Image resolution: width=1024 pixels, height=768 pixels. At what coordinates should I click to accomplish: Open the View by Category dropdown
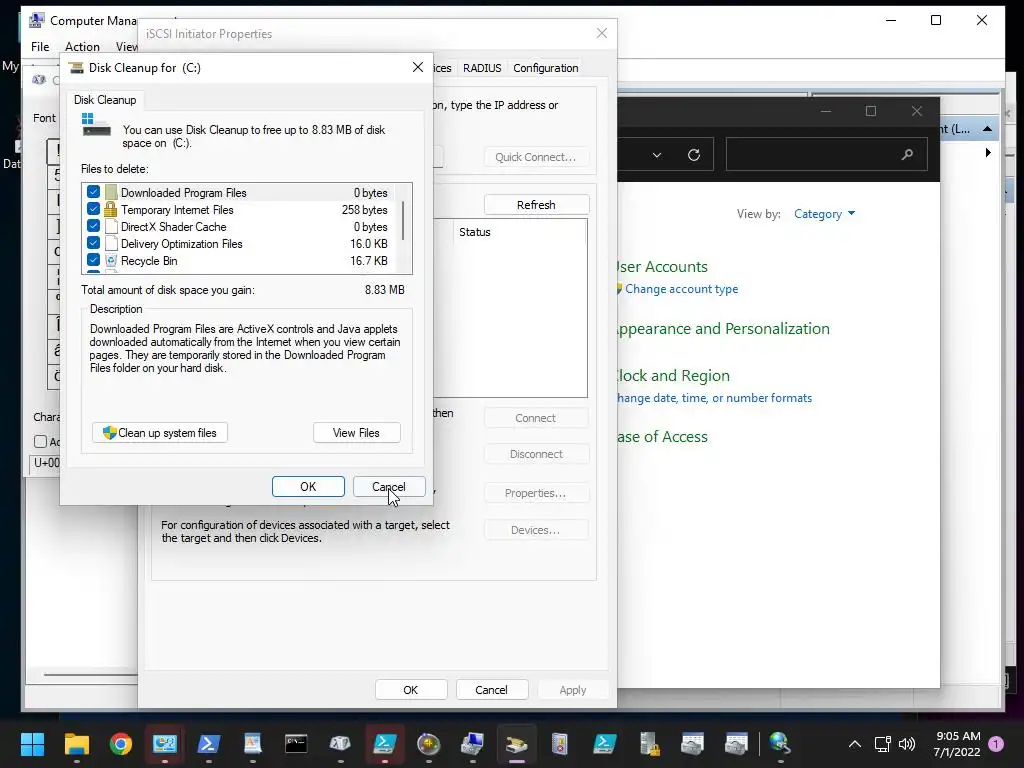824,214
